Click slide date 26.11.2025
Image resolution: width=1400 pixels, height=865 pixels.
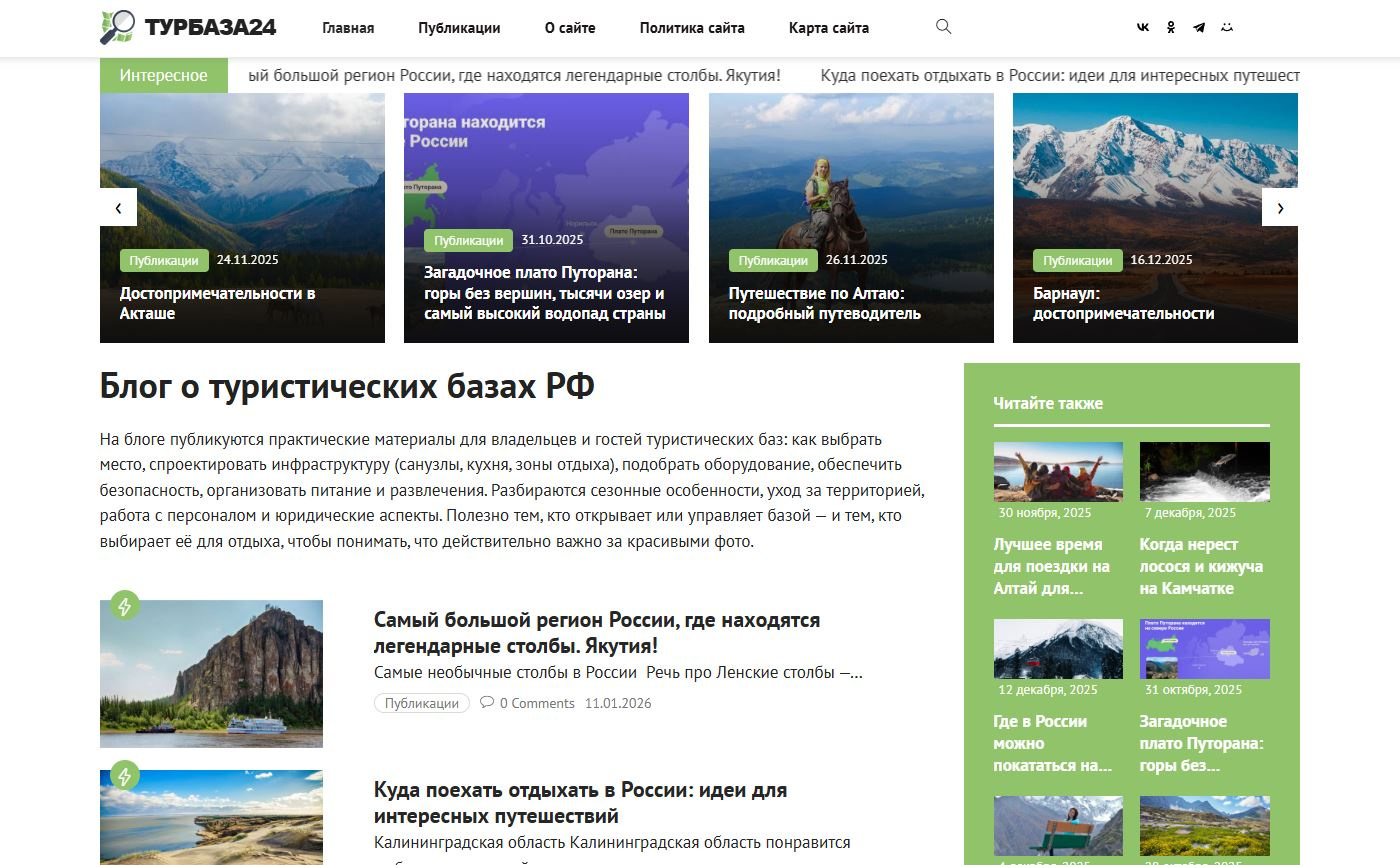857,260
